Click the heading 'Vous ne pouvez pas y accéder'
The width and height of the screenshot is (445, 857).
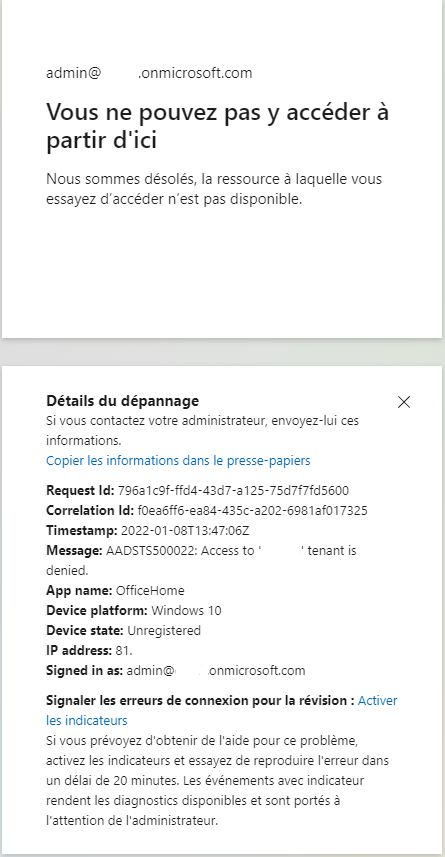(x=218, y=126)
